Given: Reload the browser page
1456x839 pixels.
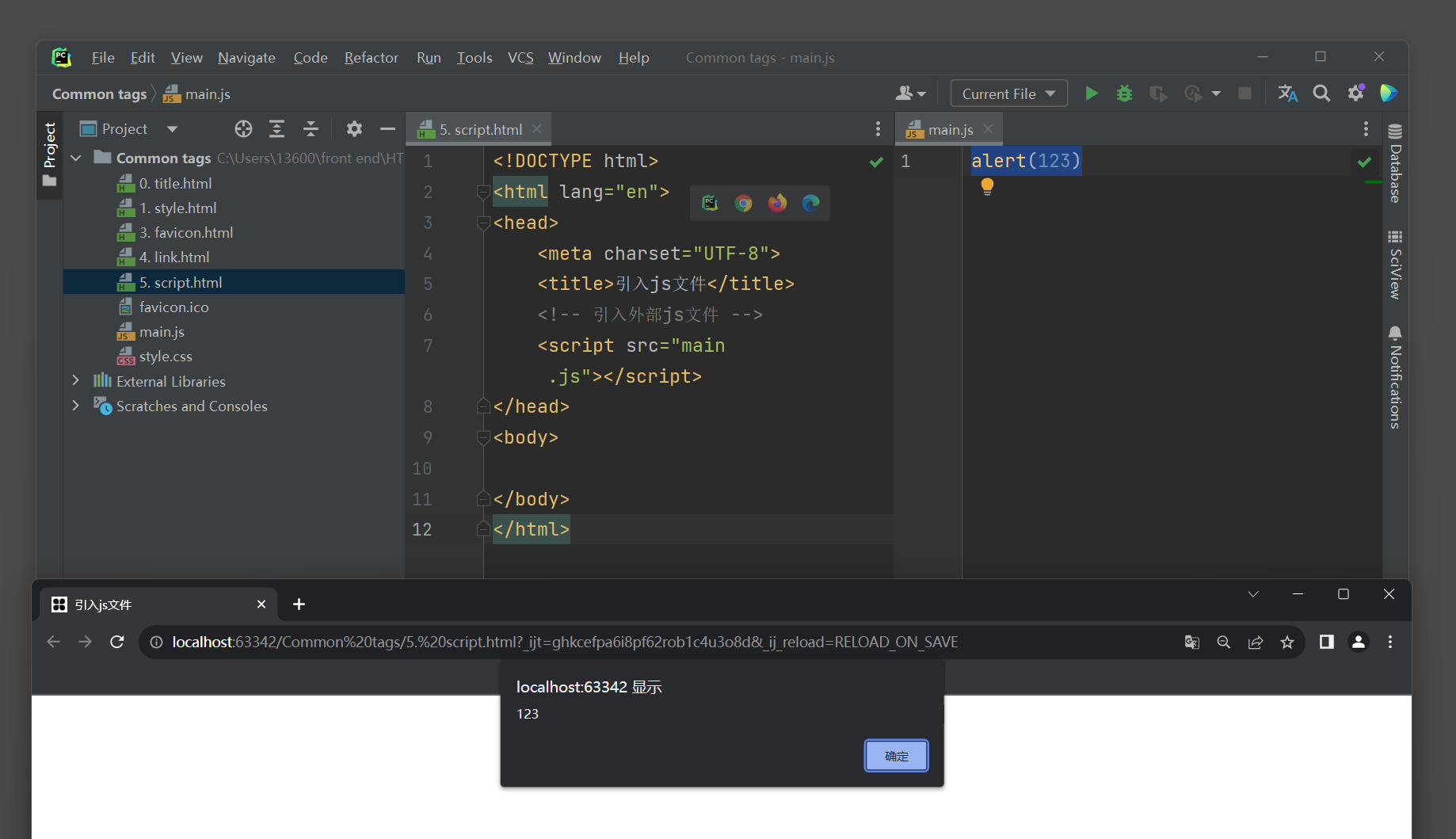Looking at the screenshot, I should [x=117, y=642].
